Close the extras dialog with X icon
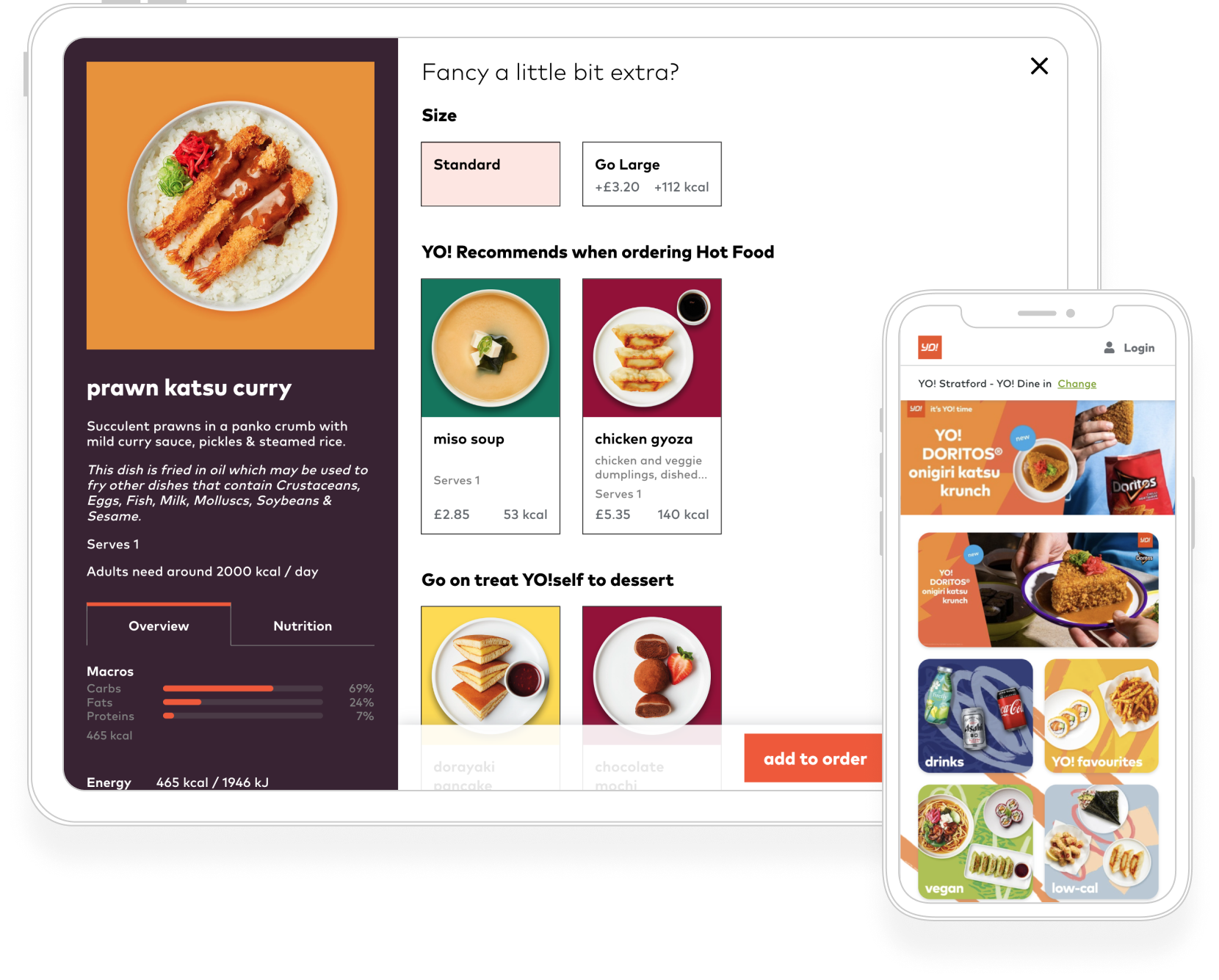Viewport: 1219px width, 980px height. click(x=1039, y=66)
